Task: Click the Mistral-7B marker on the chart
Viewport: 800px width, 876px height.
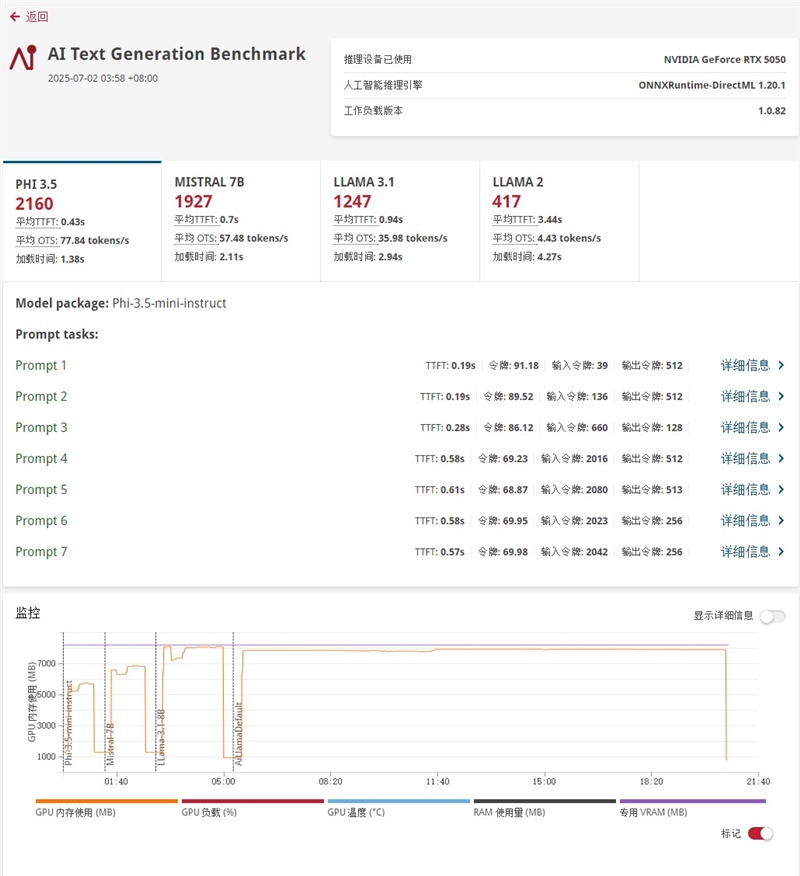Action: pyautogui.click(x=110, y=744)
